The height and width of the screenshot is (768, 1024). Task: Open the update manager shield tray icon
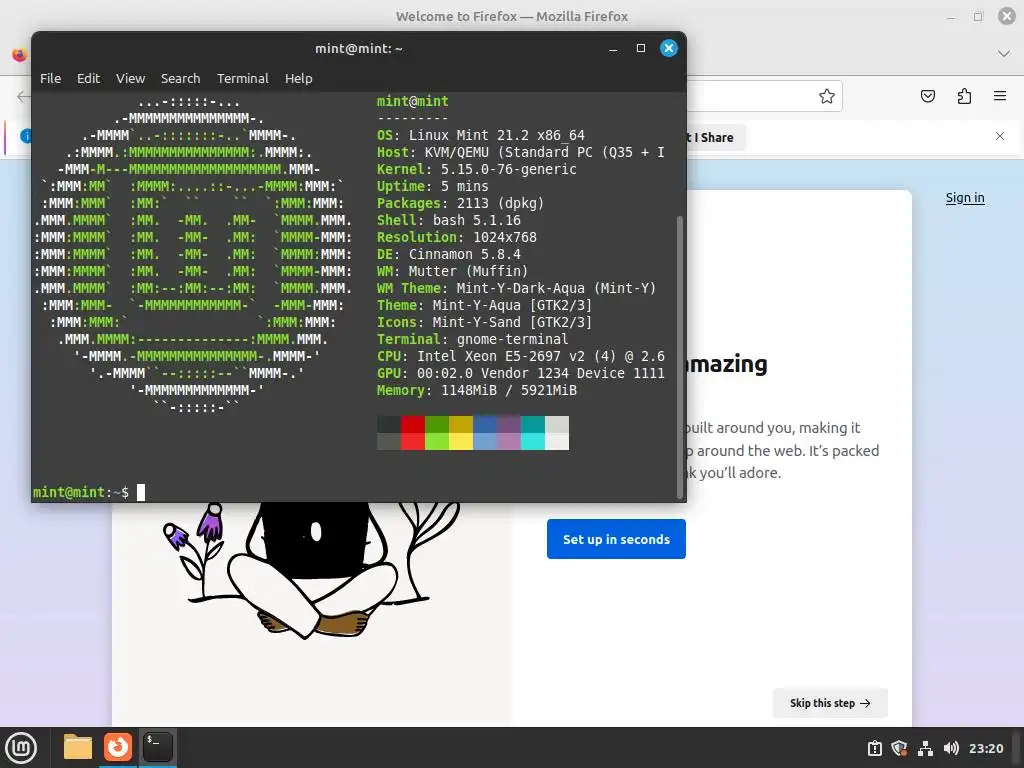tap(899, 748)
